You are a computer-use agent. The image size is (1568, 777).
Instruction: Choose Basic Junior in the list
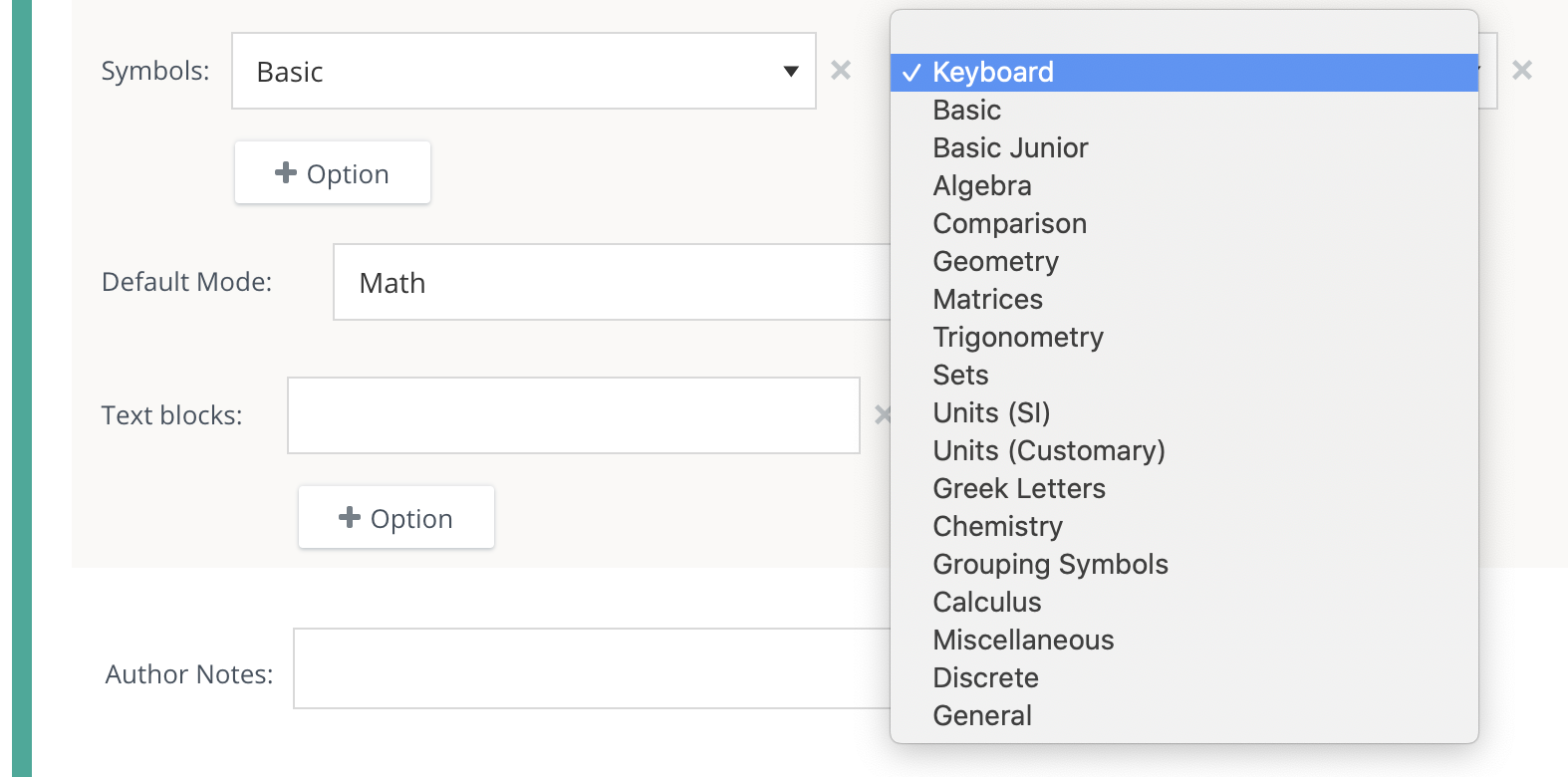pos(1010,148)
